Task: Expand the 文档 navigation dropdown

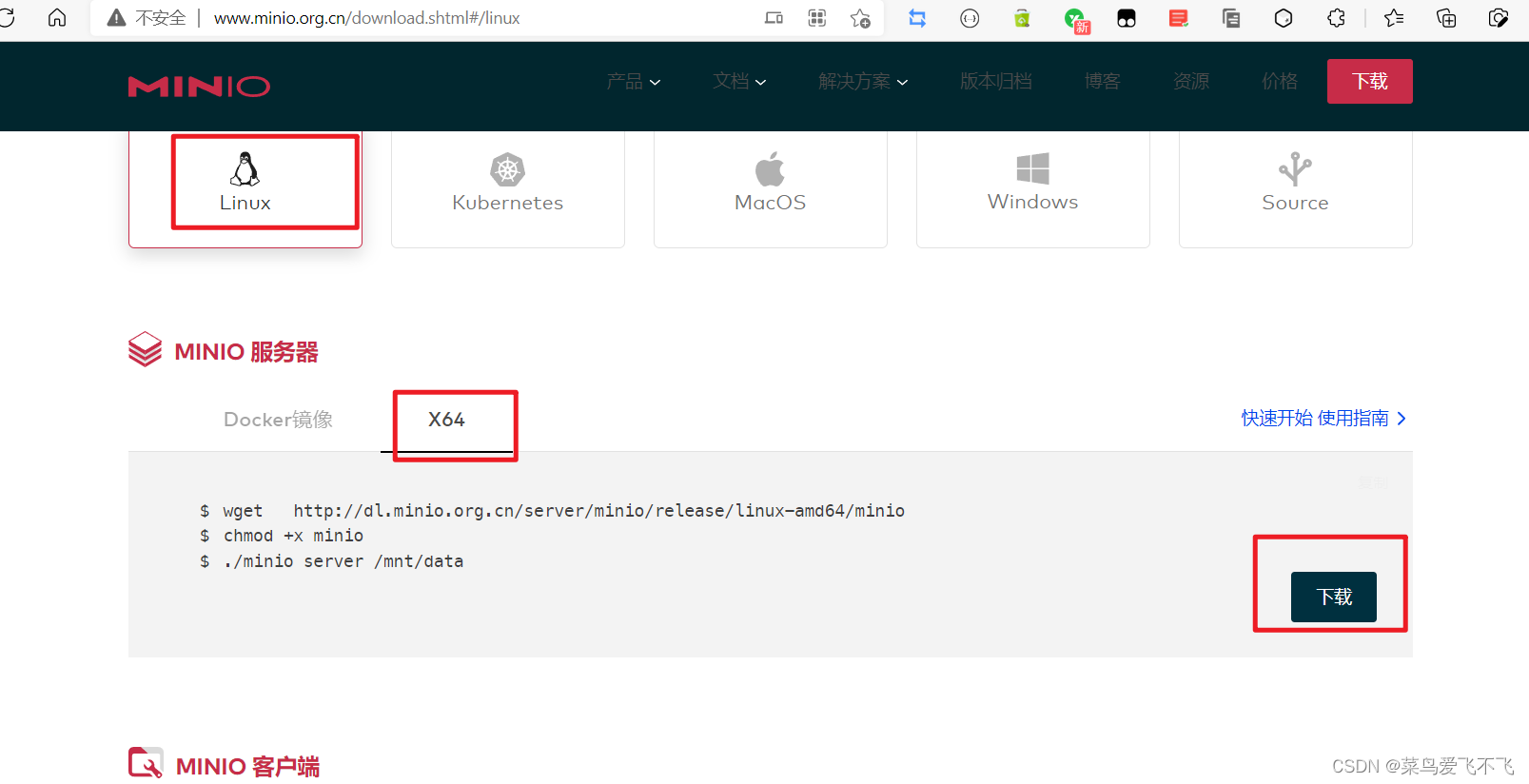Action: tap(739, 82)
